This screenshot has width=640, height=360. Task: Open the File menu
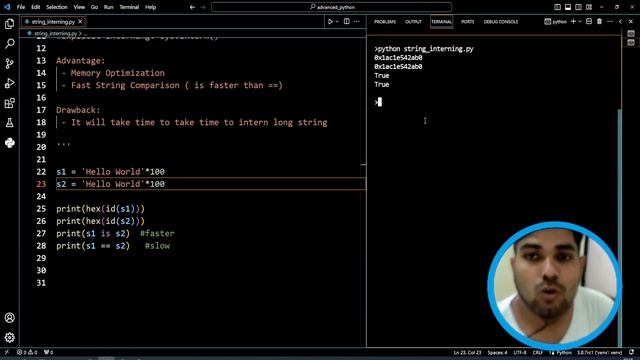[21, 7]
